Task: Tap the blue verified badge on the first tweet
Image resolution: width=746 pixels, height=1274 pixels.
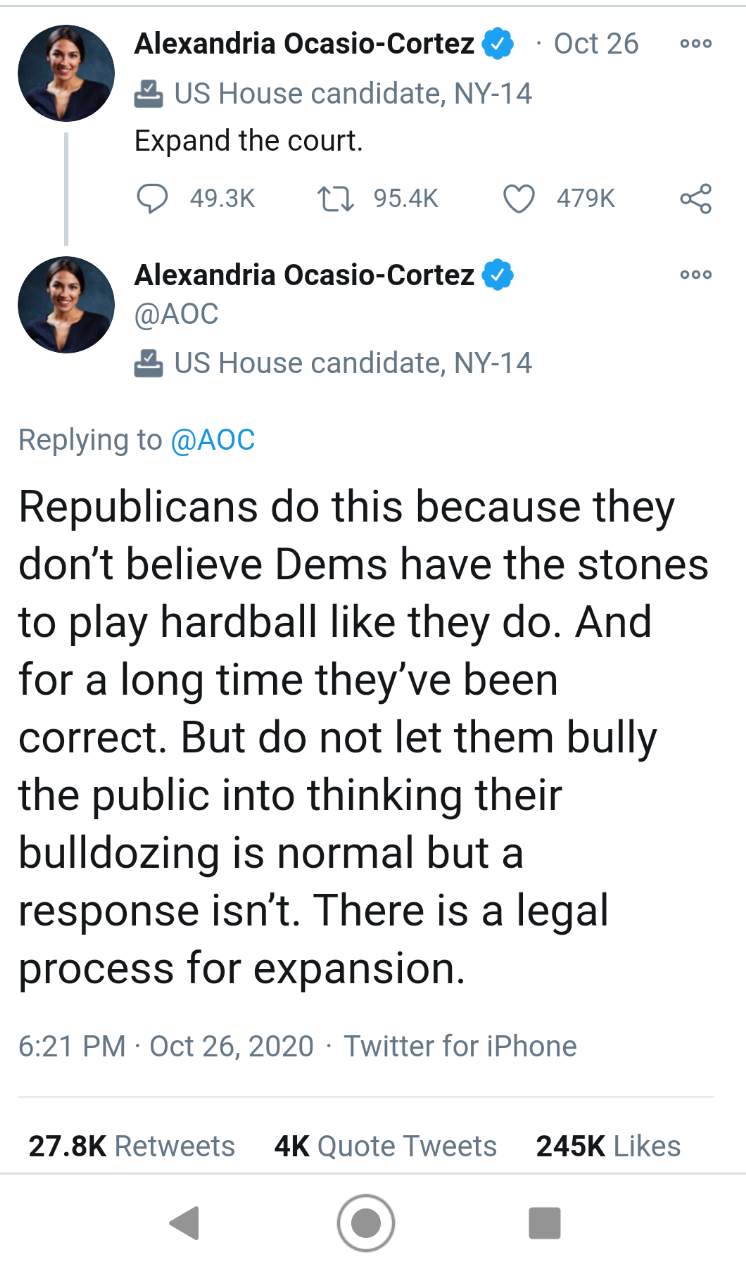Action: [498, 44]
